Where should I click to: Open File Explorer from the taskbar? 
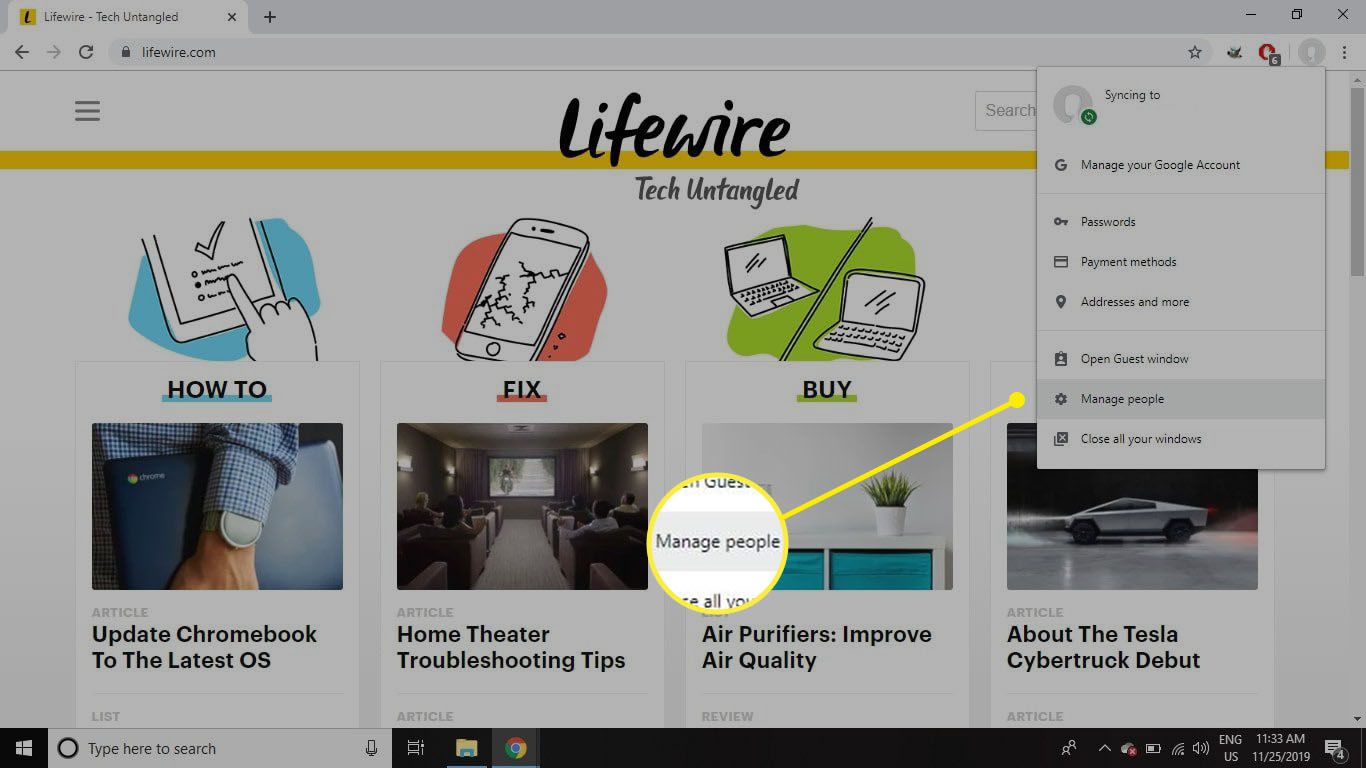tap(466, 748)
